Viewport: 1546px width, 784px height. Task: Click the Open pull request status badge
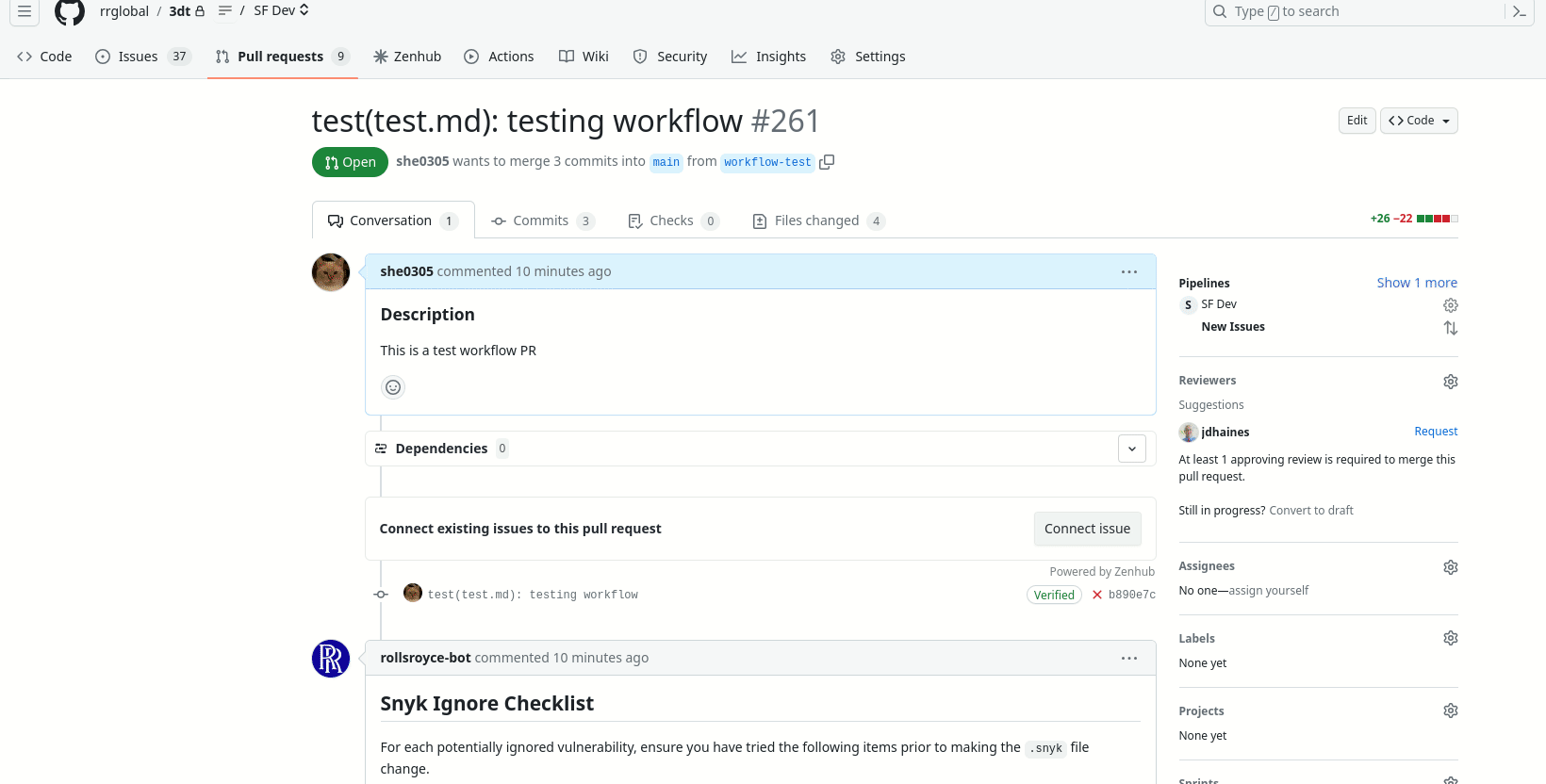[350, 162]
